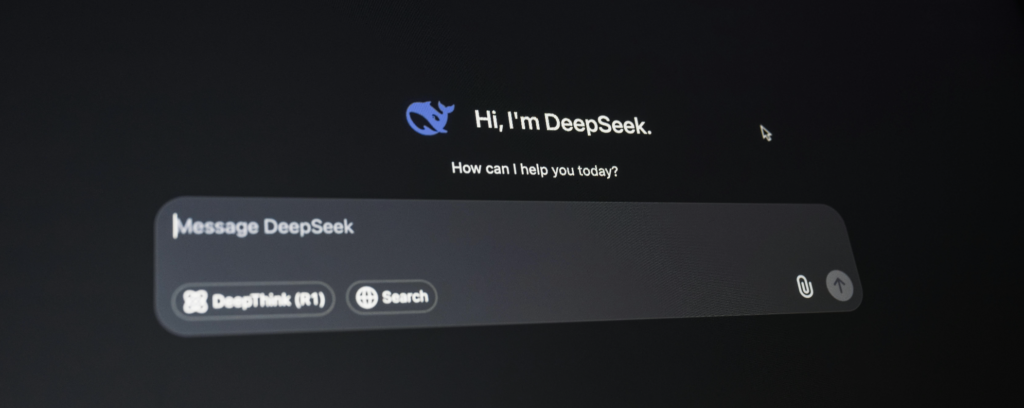The image size is (1024, 408).
Task: Click the text caret before "Message"
Action: (174, 227)
